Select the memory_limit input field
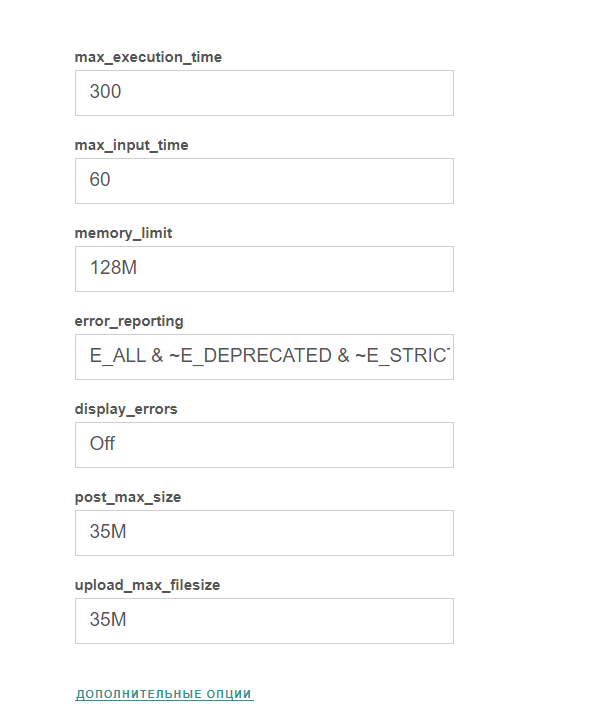 coord(264,269)
